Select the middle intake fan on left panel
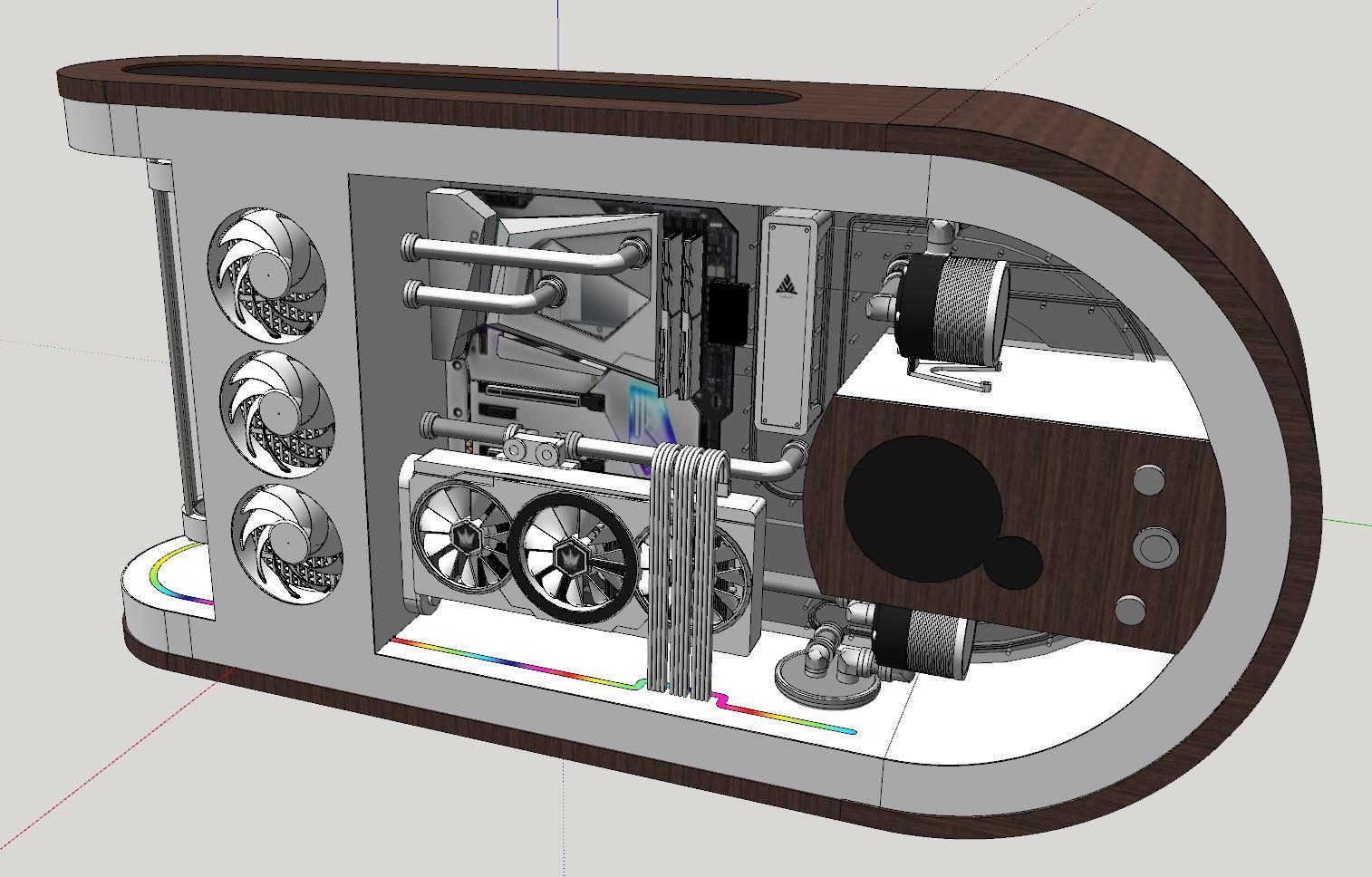 277,412
